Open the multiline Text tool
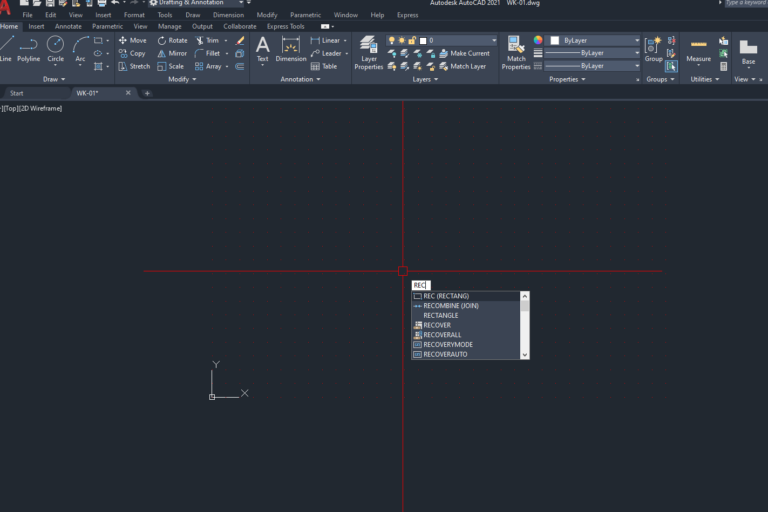Screen dimensions: 768x512 [263, 49]
